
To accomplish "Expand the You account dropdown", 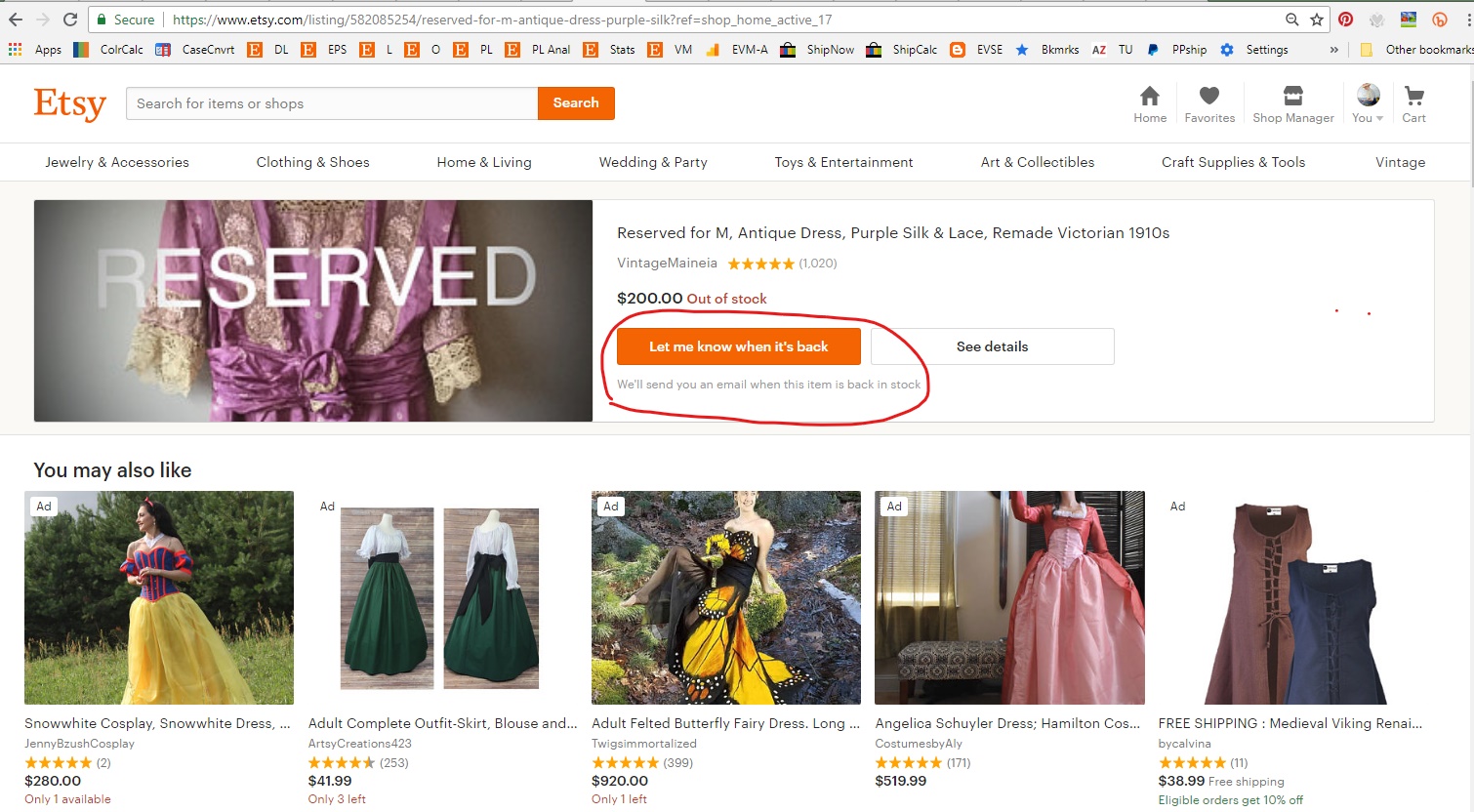I will point(1366,102).
